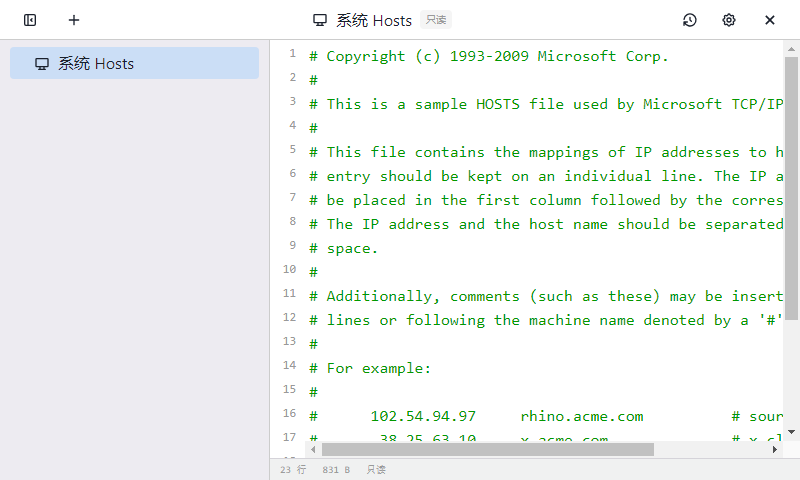Click the 系统 Hosts title text at top
The height and width of the screenshot is (480, 800).
[374, 20]
